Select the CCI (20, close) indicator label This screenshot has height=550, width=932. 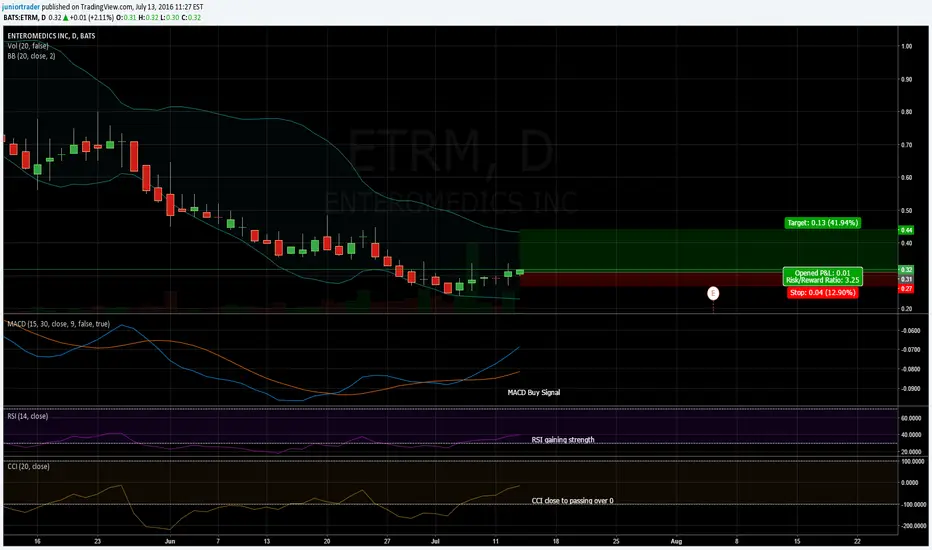coord(29,467)
